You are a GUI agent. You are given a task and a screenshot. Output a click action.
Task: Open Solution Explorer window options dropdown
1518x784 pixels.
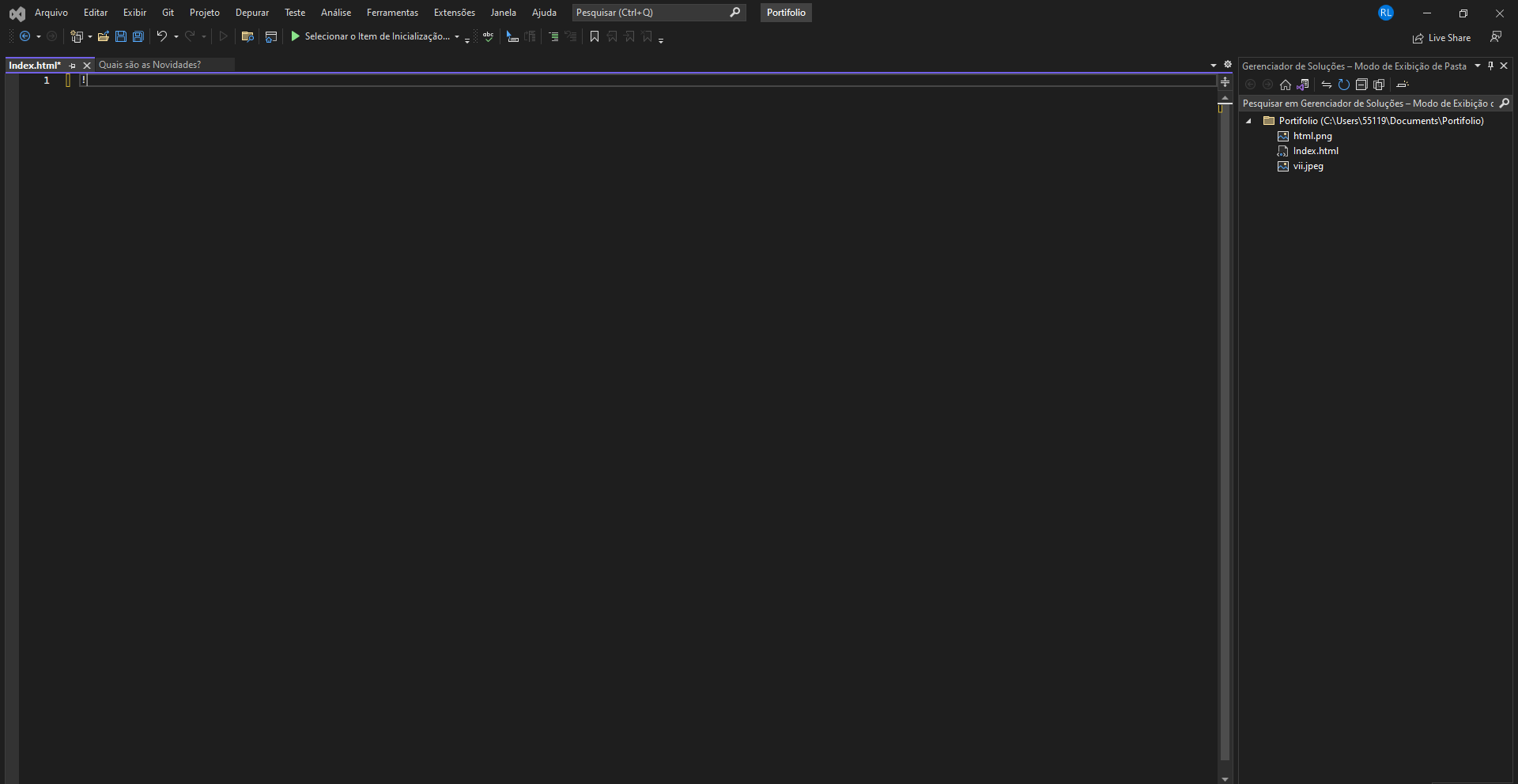(1478, 66)
